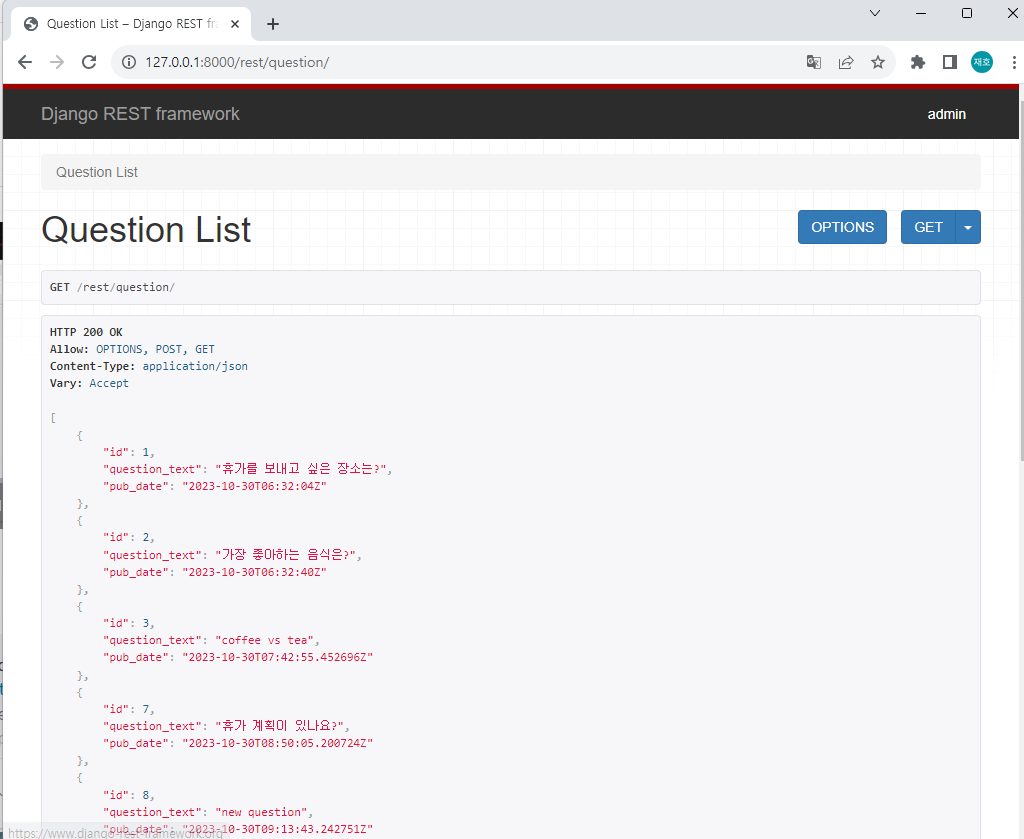1024x839 pixels.
Task: Open the Chrome three-dot menu
Action: (x=1014, y=62)
